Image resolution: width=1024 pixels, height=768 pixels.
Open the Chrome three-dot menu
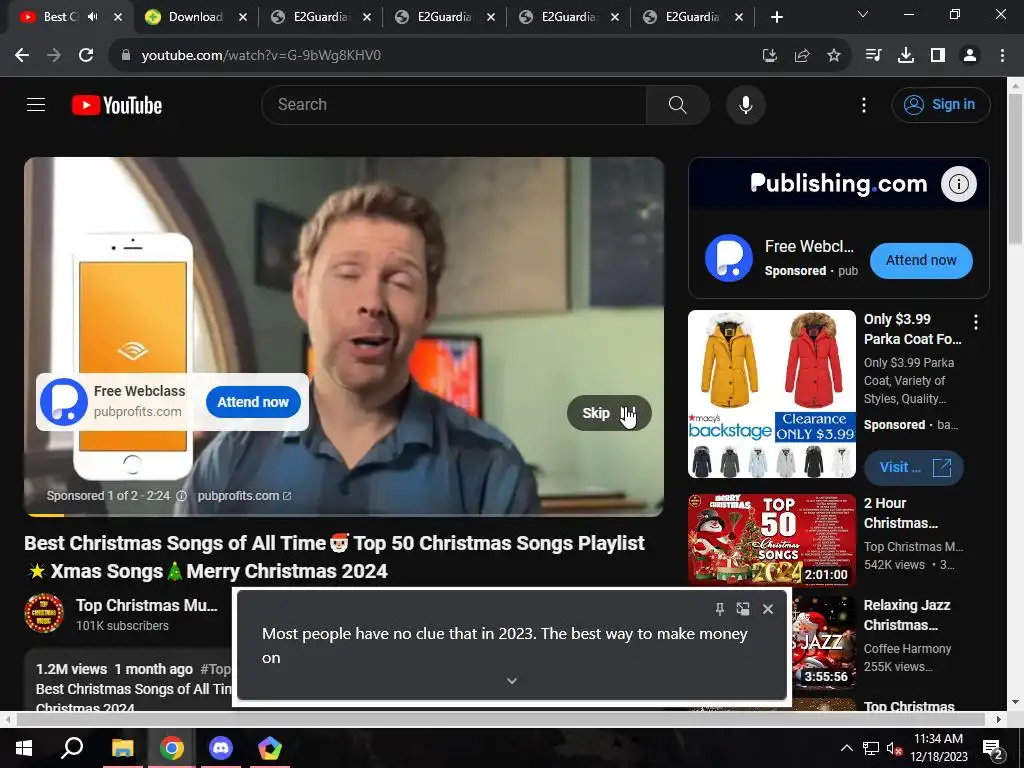[x=1002, y=56]
